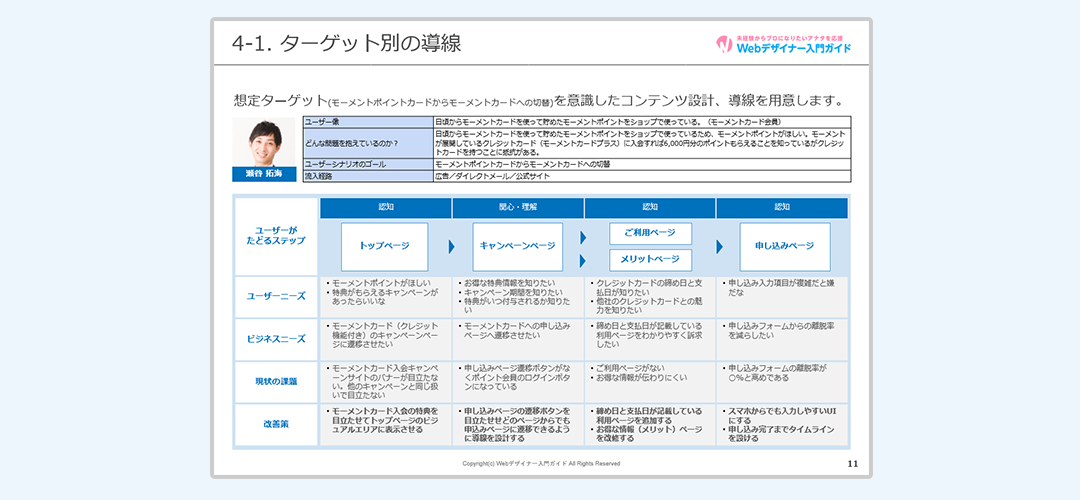The image size is (1080, 500).
Task: Click the モーメントポイントカードからモーメントカードへの切替 goal cell
Action: pos(642,165)
